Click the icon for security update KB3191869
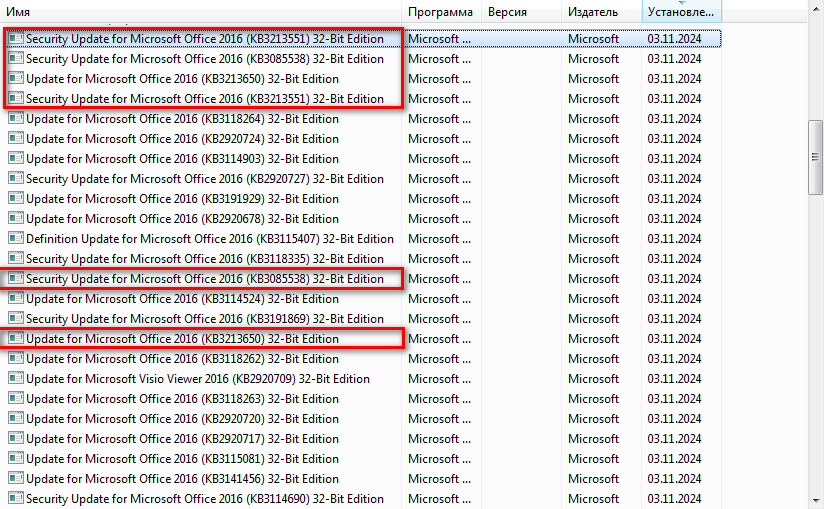824x509 pixels. 16,318
